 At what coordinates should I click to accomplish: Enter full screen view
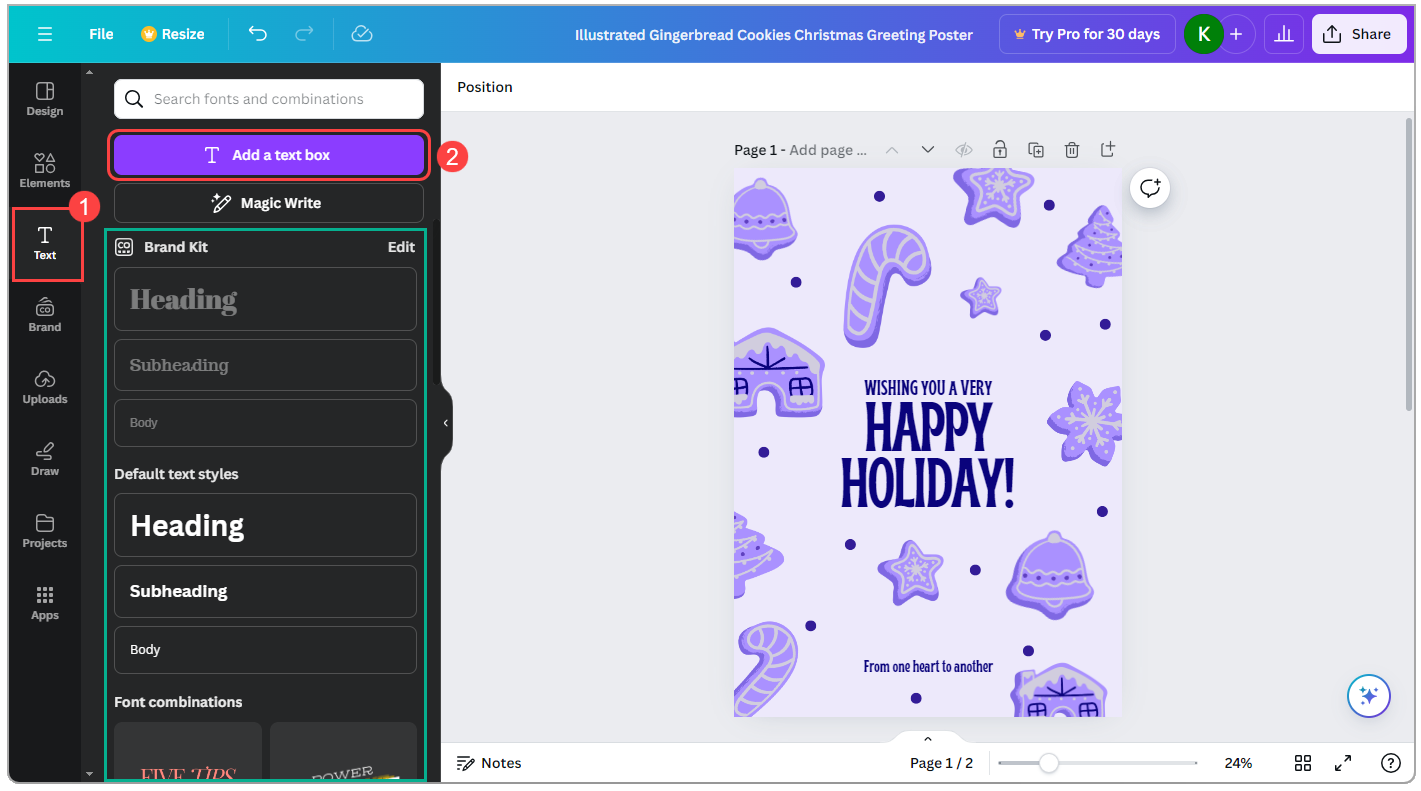click(1343, 762)
